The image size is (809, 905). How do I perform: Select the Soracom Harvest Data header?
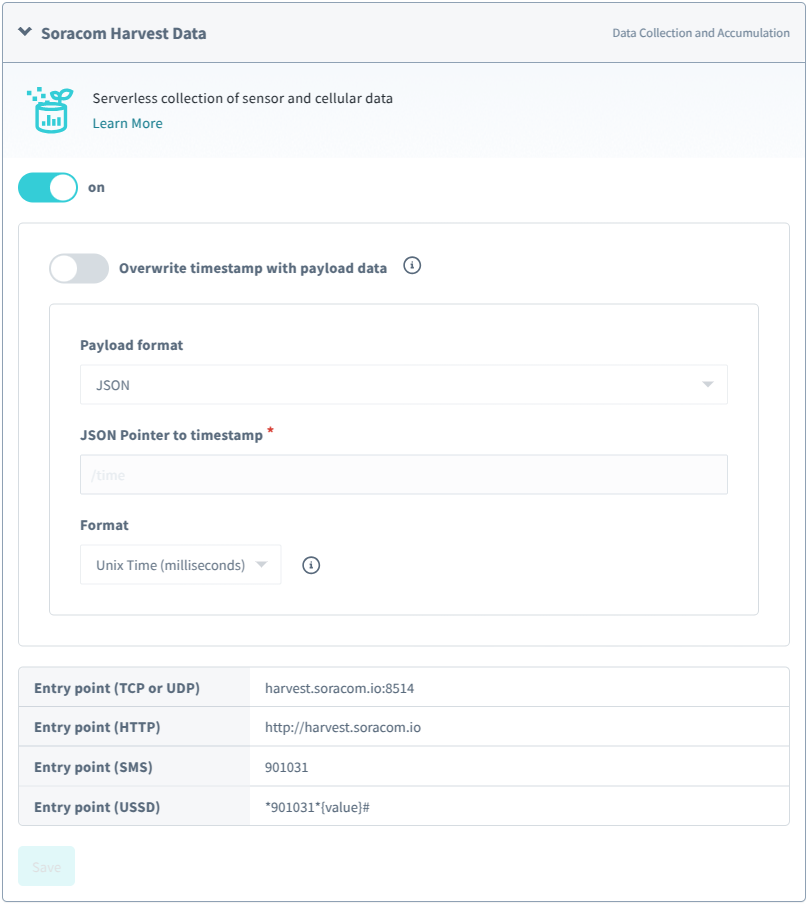(x=139, y=32)
